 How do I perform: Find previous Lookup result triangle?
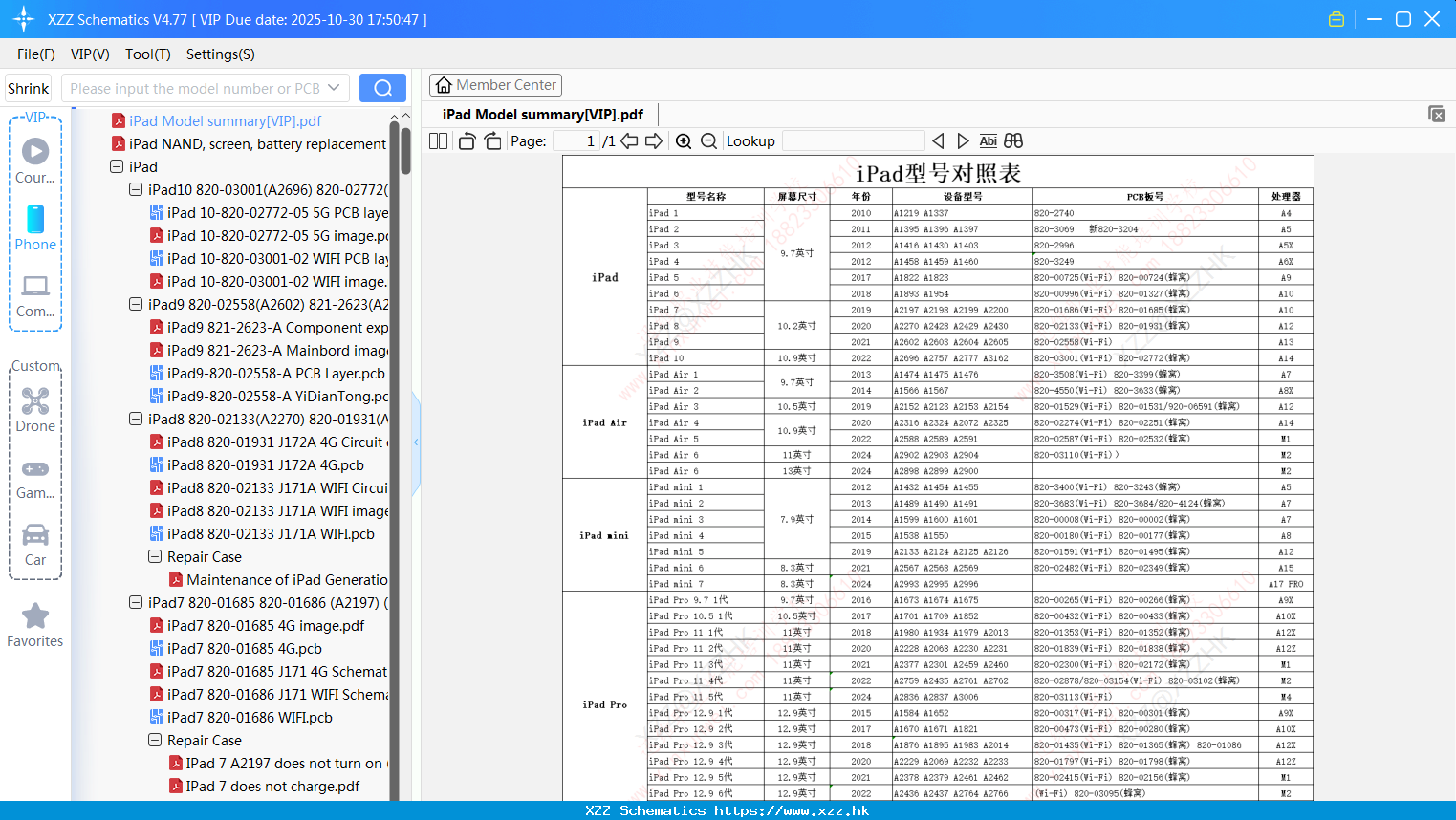tap(938, 140)
